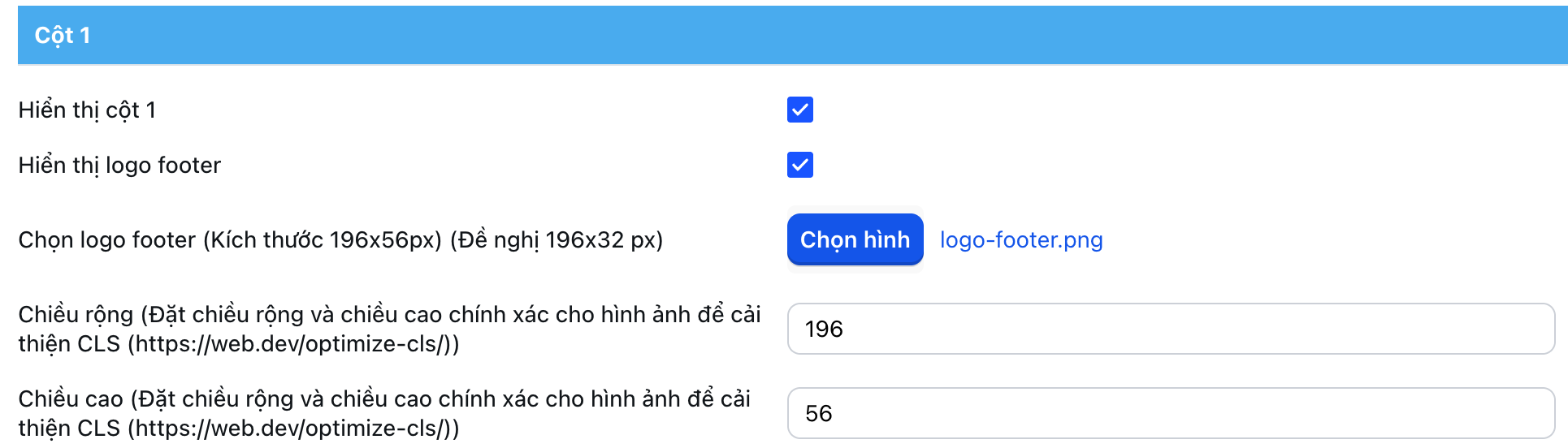Image resolution: width=1568 pixels, height=448 pixels.
Task: Uncheck the "Hiển thị cột 1" checkbox
Action: pos(800,110)
